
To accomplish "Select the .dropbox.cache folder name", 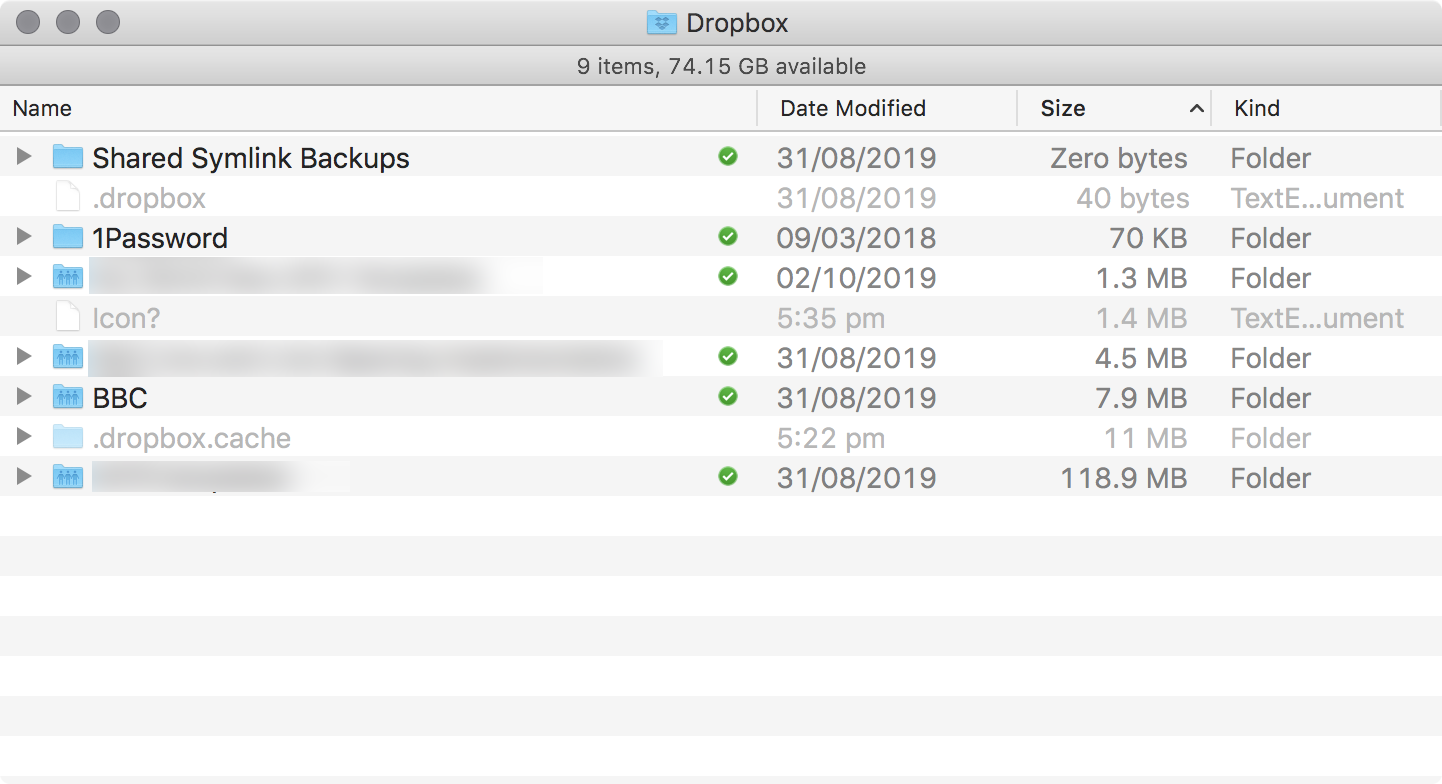I will click(x=192, y=438).
